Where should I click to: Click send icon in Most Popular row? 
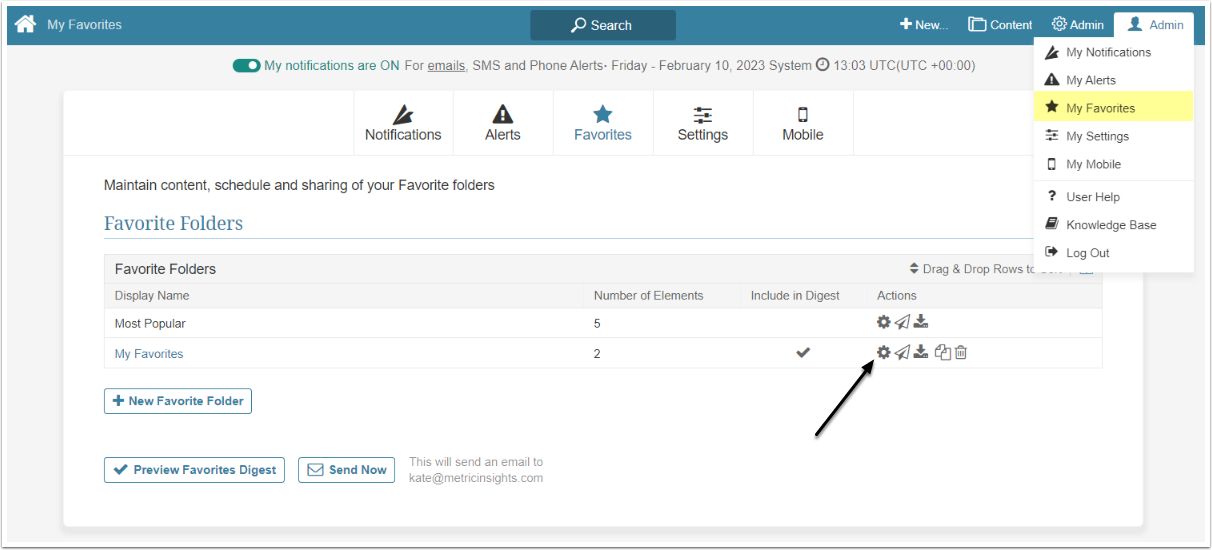(902, 322)
